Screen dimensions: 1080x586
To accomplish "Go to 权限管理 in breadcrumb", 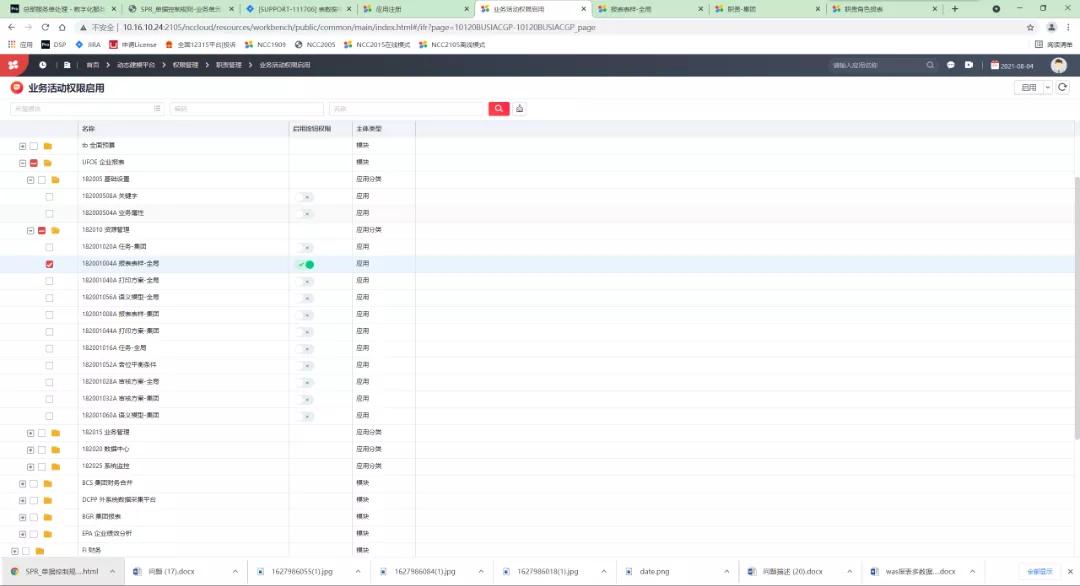I will (185, 65).
